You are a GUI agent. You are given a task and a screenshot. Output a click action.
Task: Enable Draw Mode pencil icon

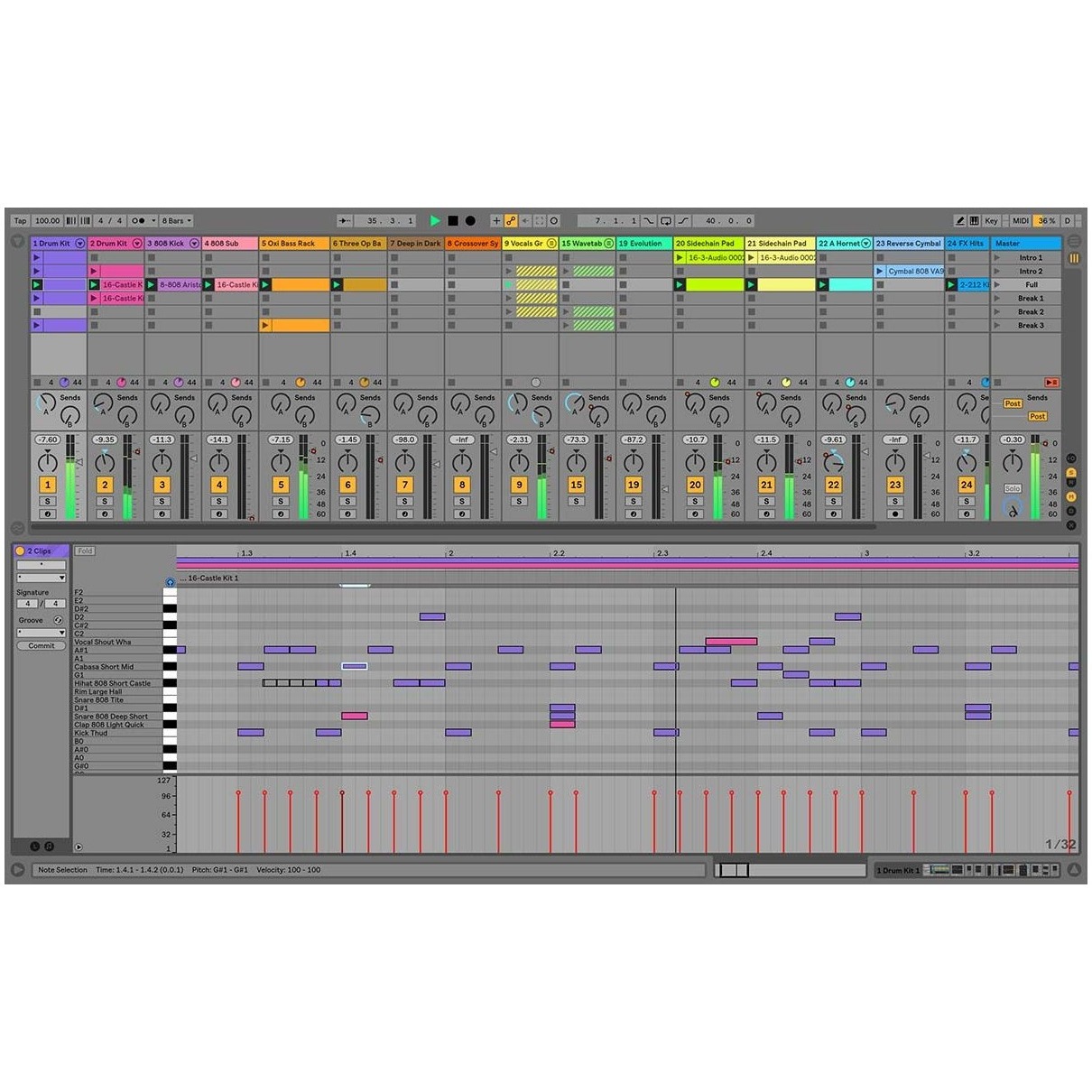coord(960,220)
